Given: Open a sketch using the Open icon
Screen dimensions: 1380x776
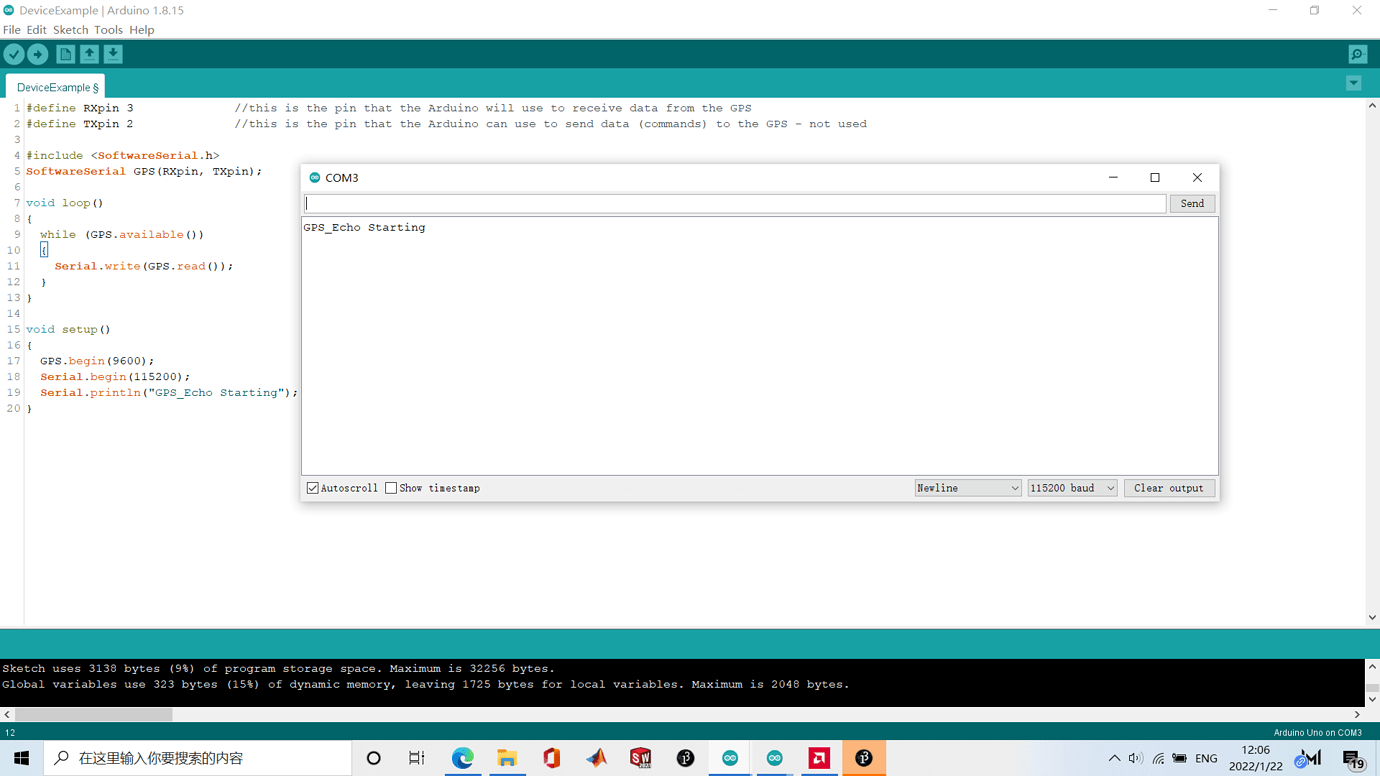Looking at the screenshot, I should click(88, 54).
